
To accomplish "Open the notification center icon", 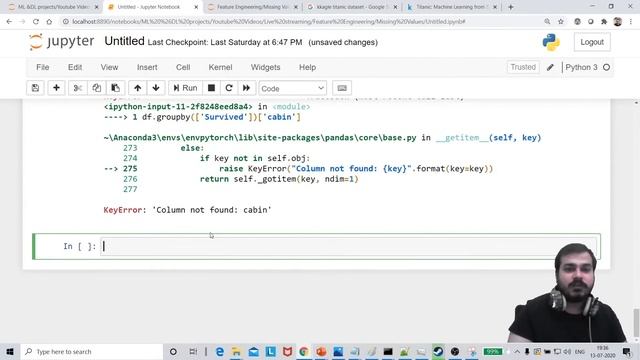I will (x=627, y=351).
